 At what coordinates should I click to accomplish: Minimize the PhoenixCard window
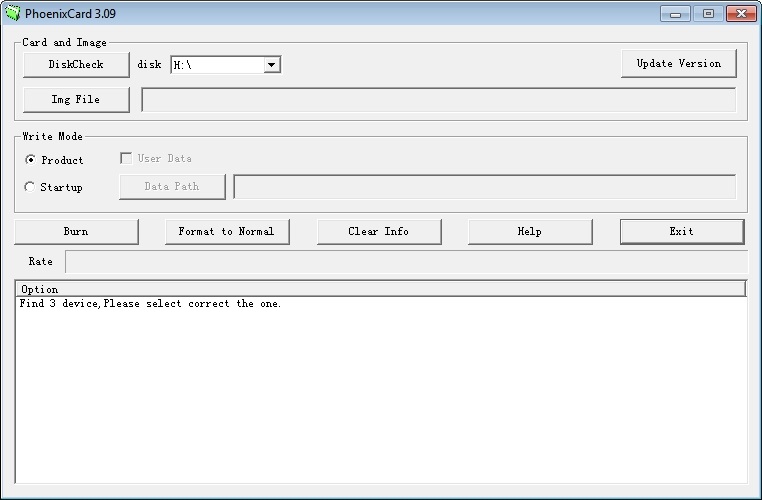(x=675, y=14)
